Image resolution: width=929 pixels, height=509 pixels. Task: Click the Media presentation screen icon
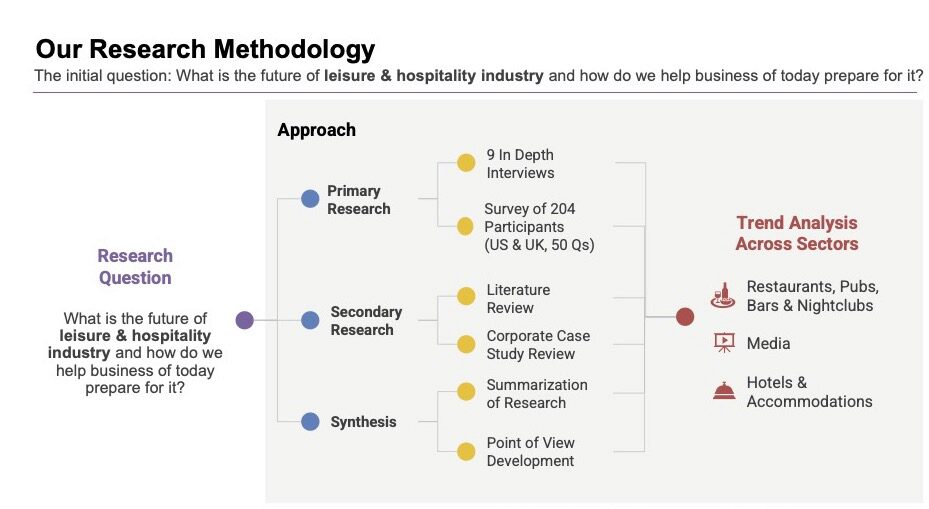(x=724, y=343)
